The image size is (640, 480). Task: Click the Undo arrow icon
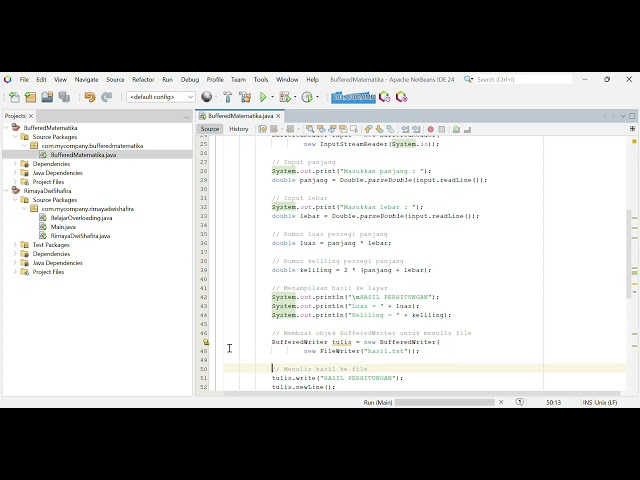(x=90, y=97)
